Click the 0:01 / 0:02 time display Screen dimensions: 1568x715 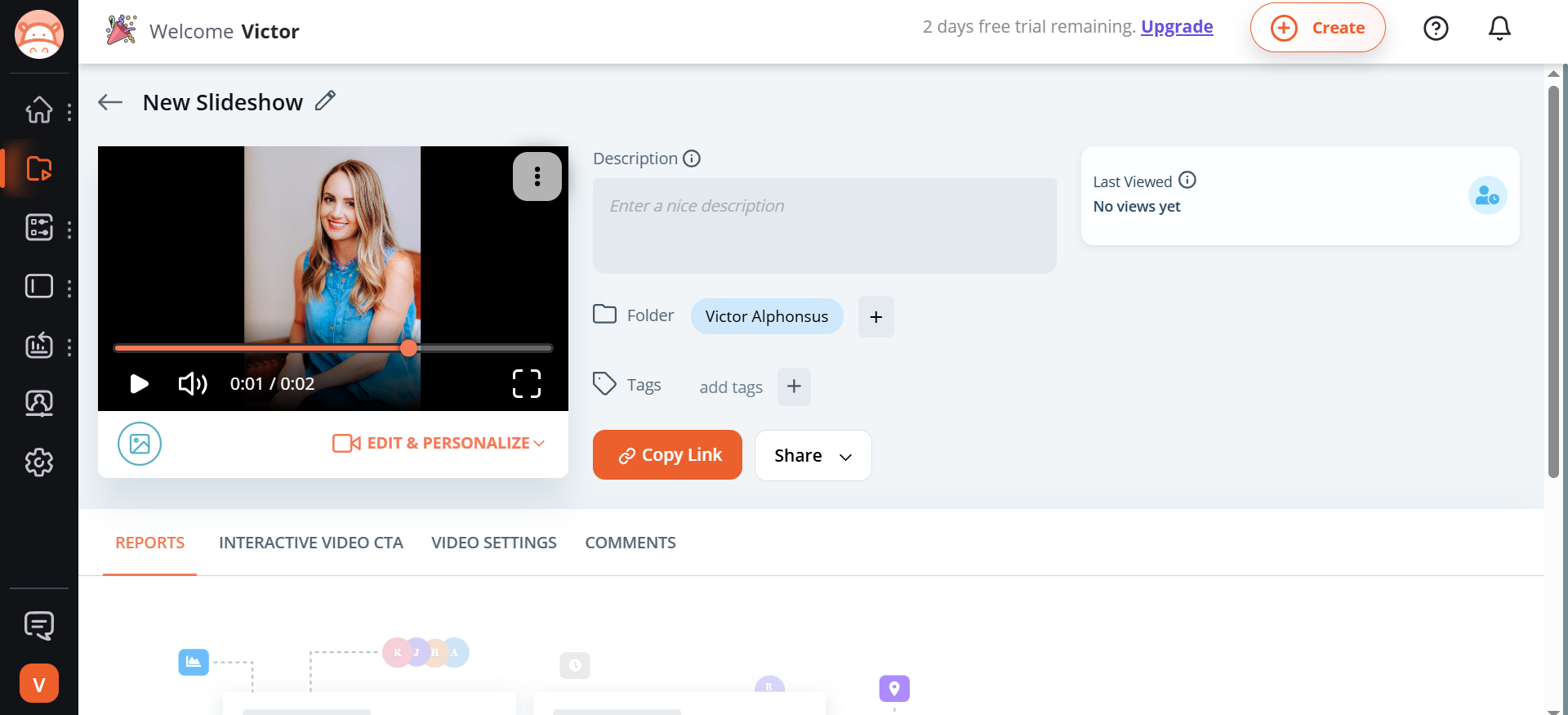point(272,384)
